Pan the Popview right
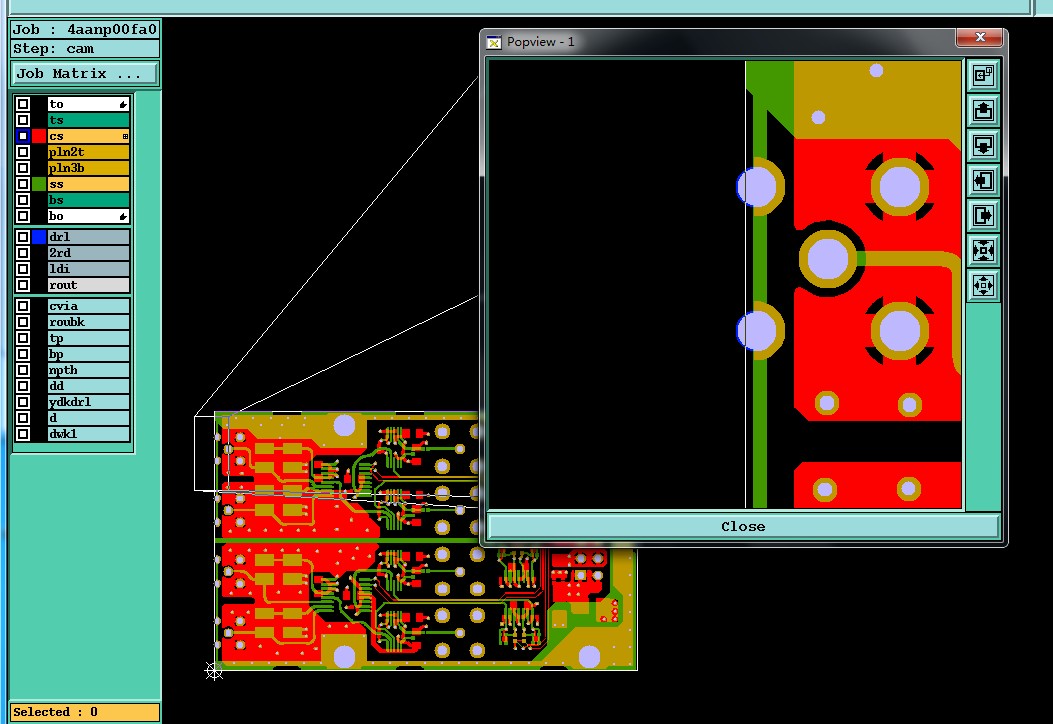The width and height of the screenshot is (1053, 724). [983, 215]
